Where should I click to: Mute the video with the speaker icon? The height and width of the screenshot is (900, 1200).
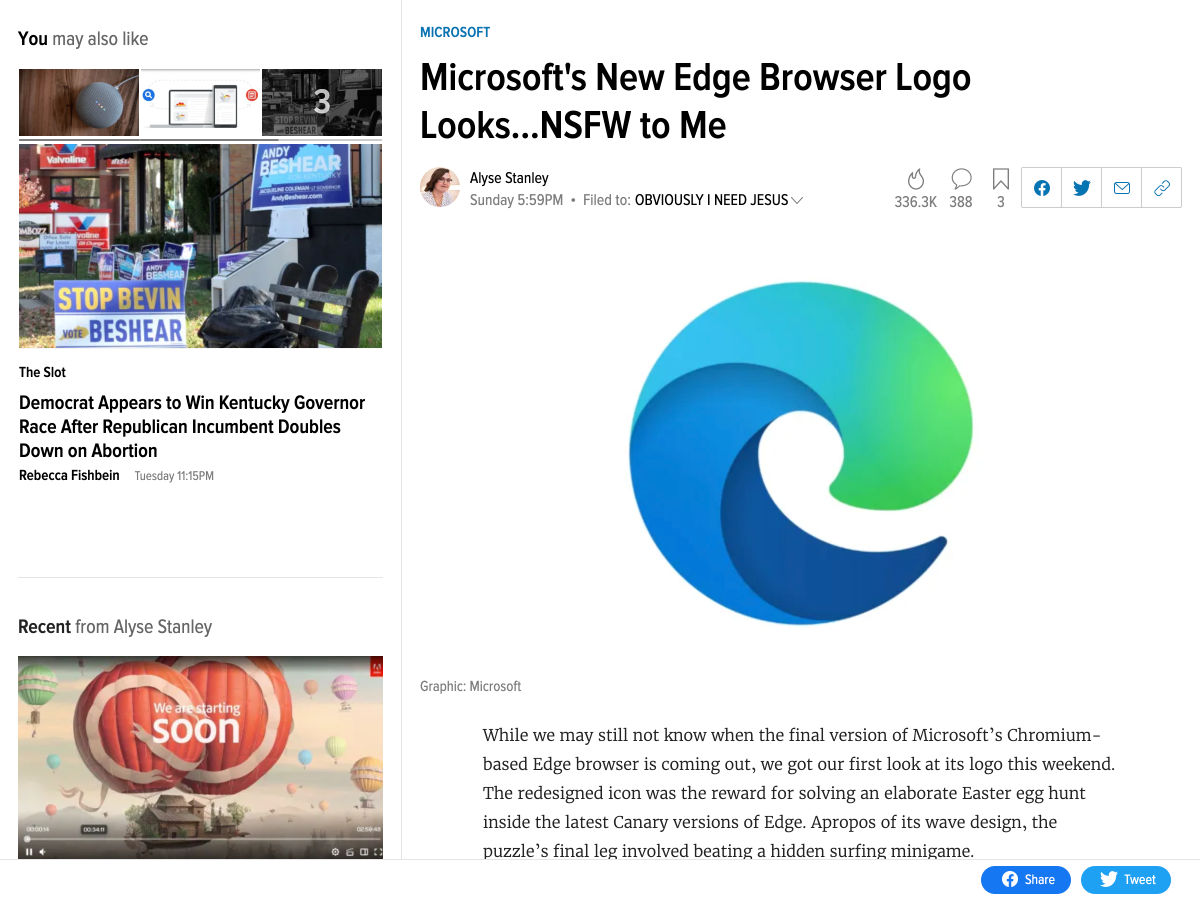point(43,852)
